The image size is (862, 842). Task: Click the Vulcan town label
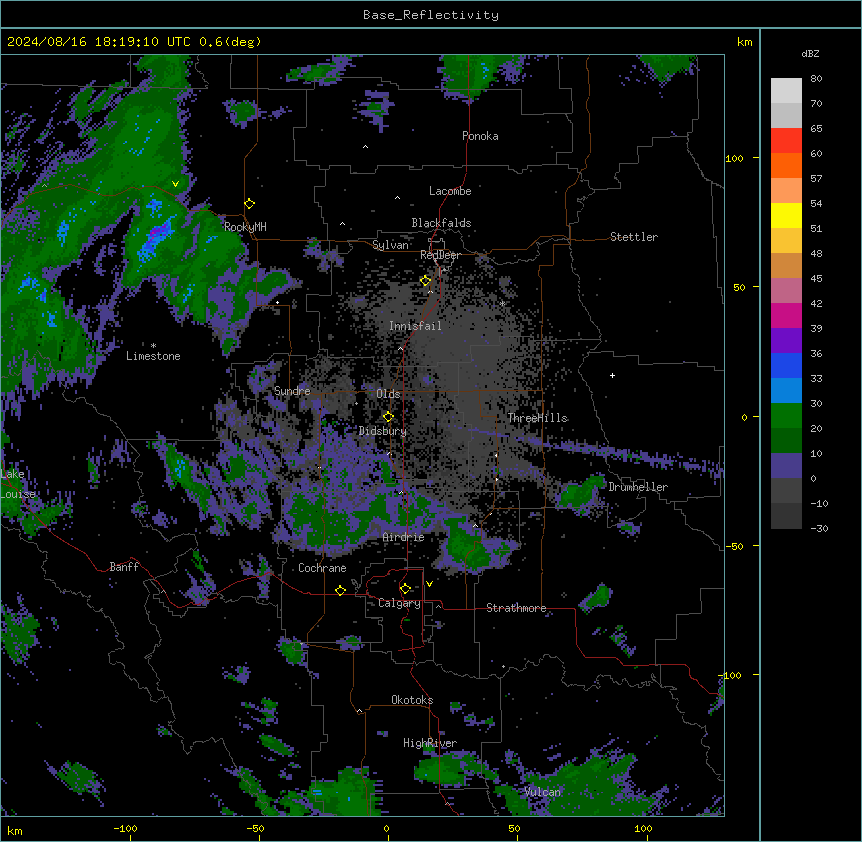542,792
